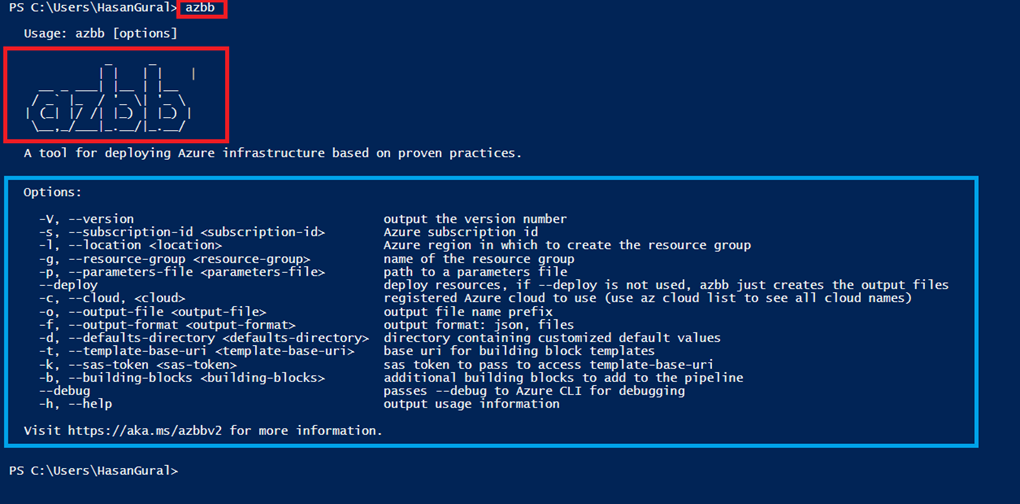1020x504 pixels.
Task: Click the '-c, --cloud, <cloud>' option
Action: coord(112,298)
